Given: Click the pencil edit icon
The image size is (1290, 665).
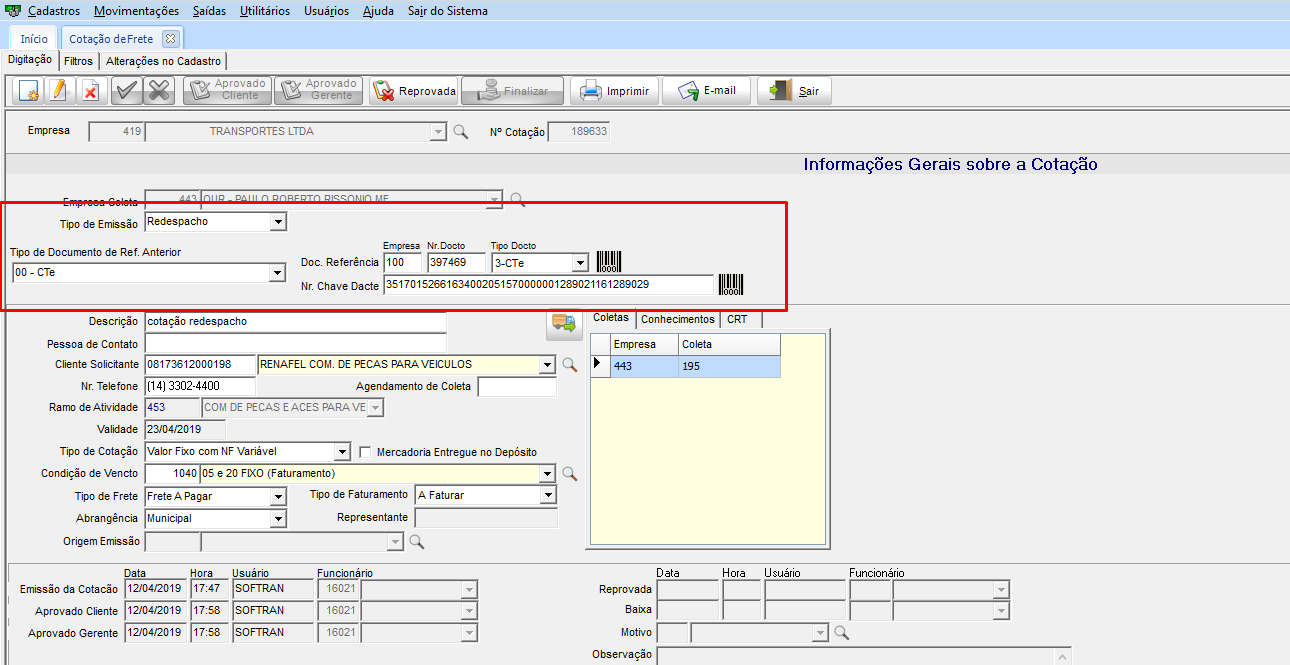Looking at the screenshot, I should 58,91.
